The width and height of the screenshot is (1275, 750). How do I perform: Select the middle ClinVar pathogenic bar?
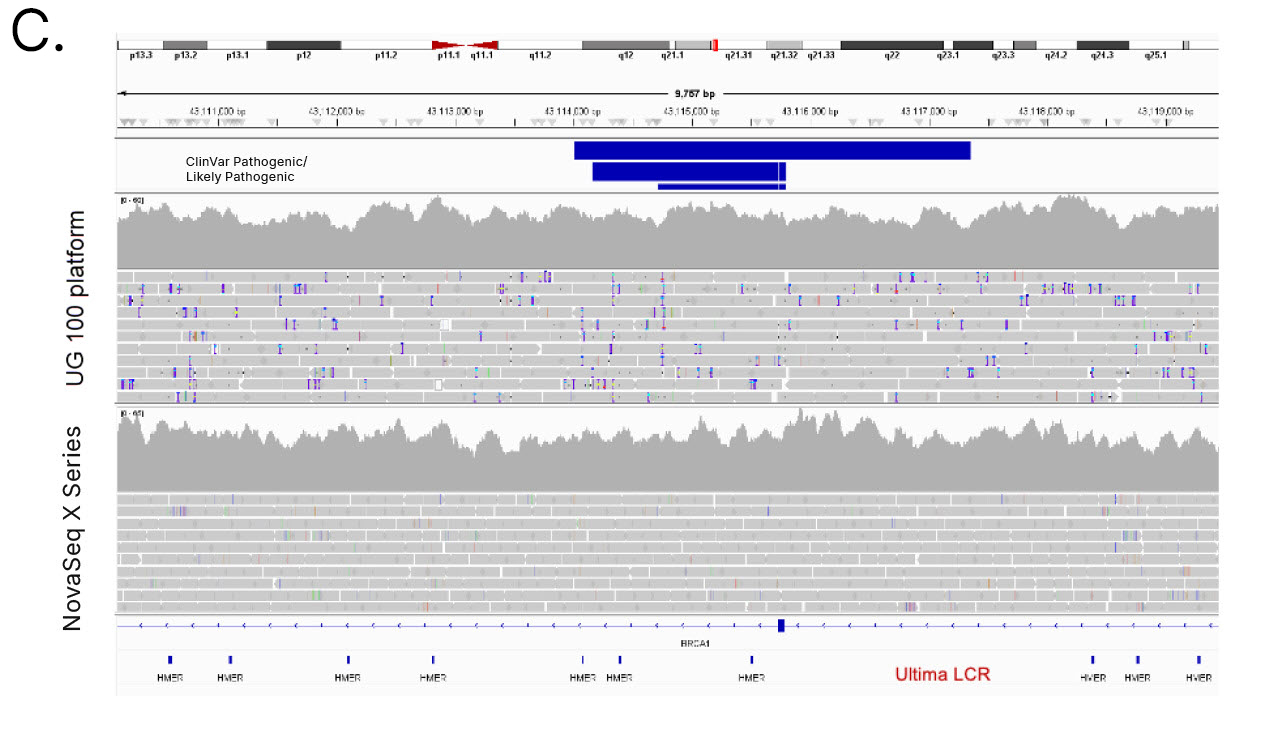click(688, 171)
